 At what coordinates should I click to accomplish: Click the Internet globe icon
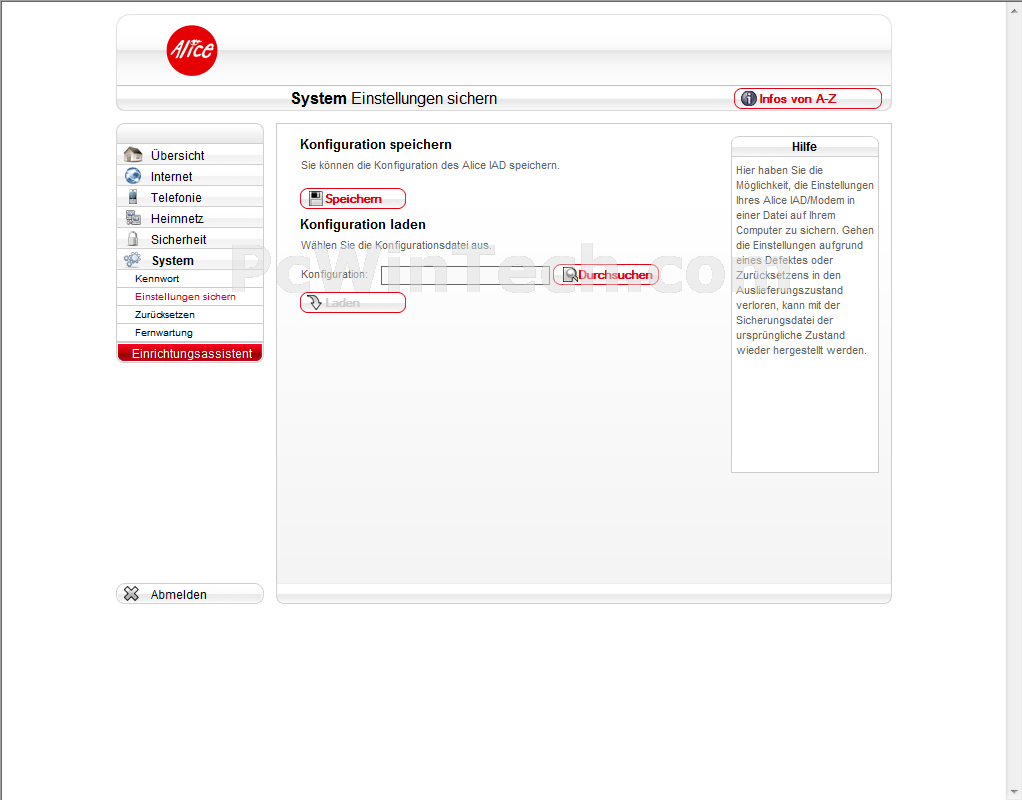tap(133, 176)
